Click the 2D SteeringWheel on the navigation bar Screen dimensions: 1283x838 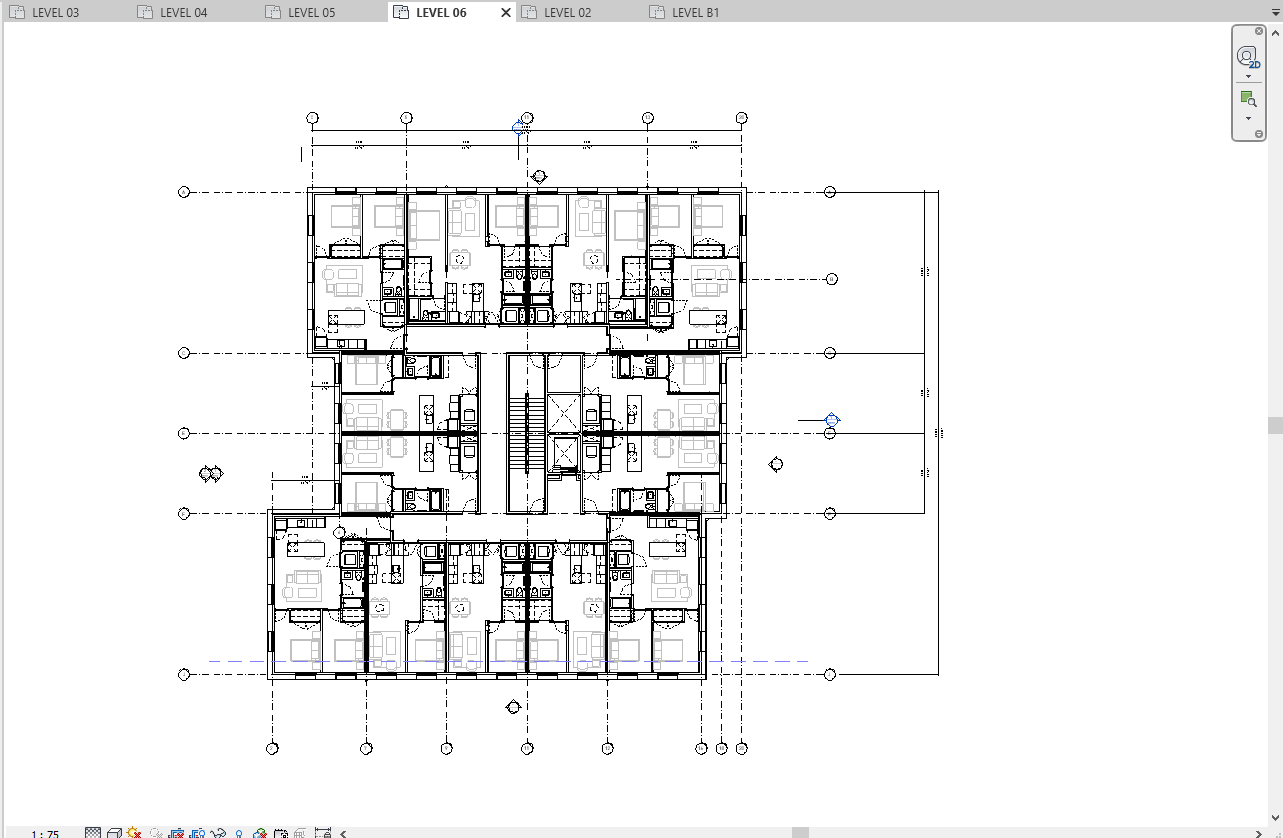coord(1248,58)
